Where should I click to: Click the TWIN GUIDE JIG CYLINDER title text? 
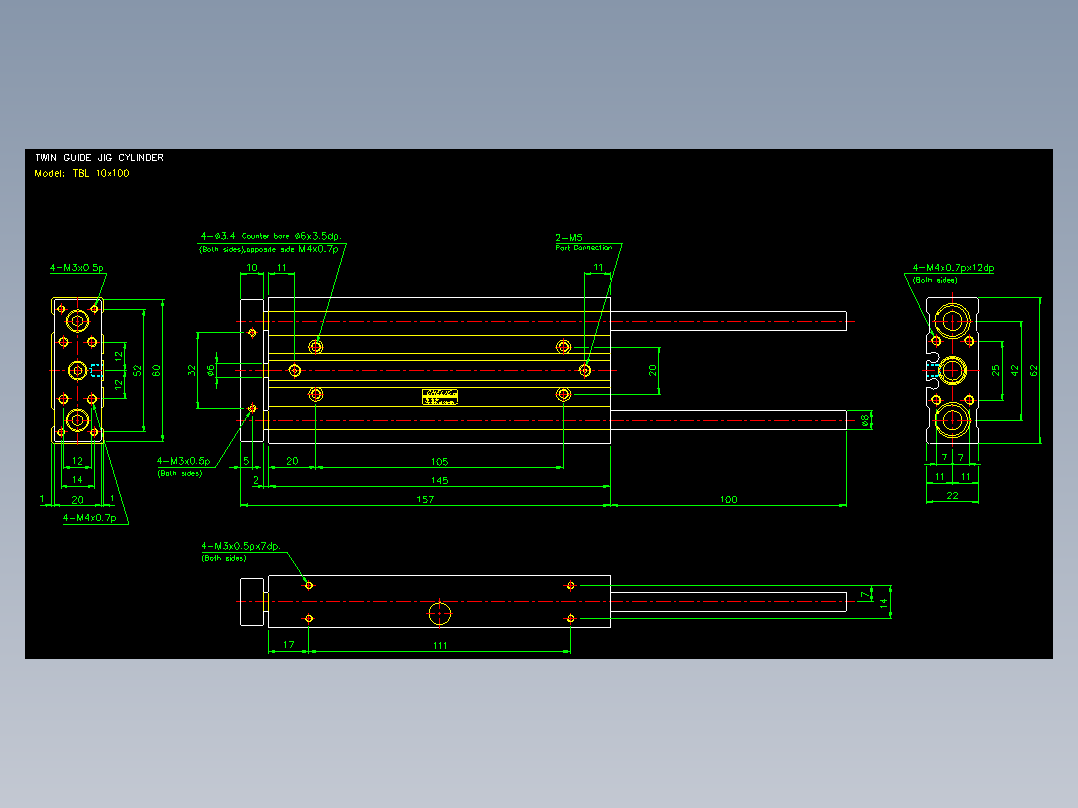click(x=100, y=157)
